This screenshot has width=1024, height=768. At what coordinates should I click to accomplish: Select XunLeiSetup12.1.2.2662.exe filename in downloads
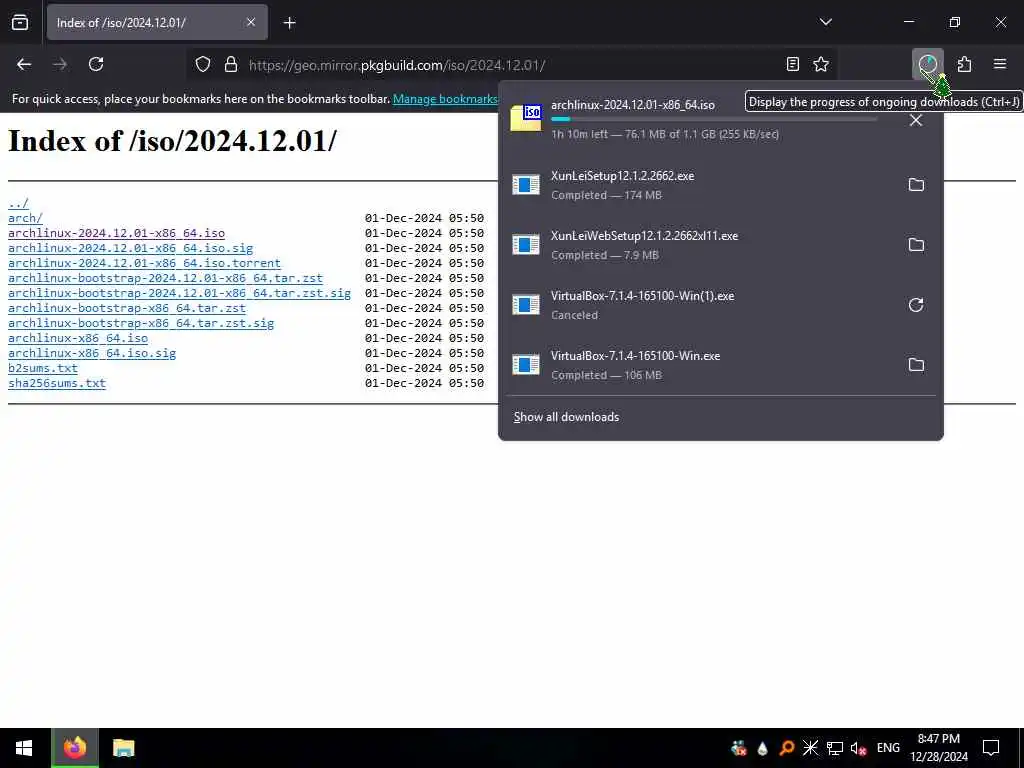(x=622, y=176)
